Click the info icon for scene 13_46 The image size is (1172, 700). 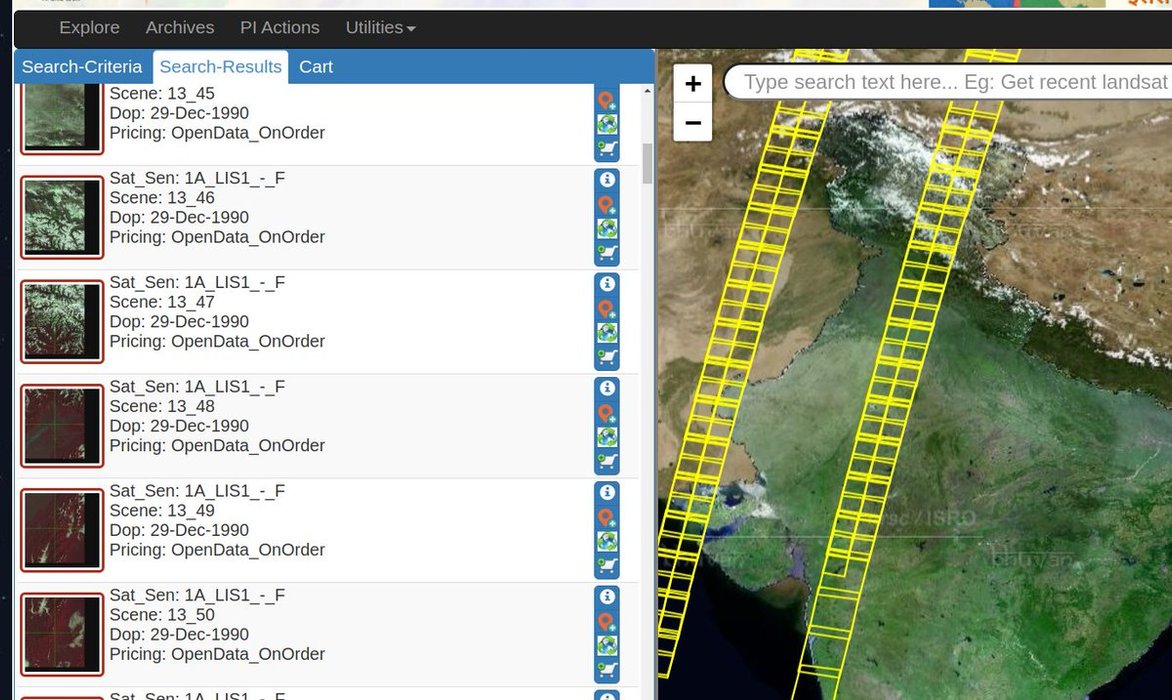(x=606, y=180)
